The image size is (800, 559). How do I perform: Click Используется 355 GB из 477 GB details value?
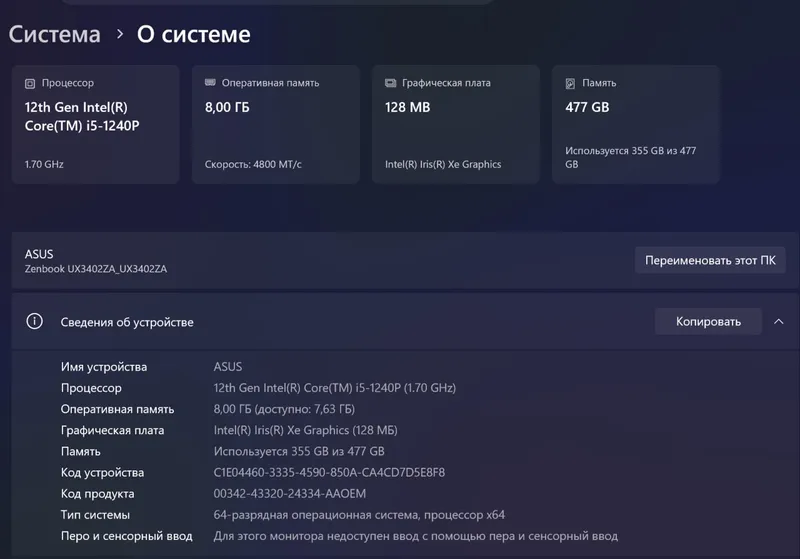[299, 451]
